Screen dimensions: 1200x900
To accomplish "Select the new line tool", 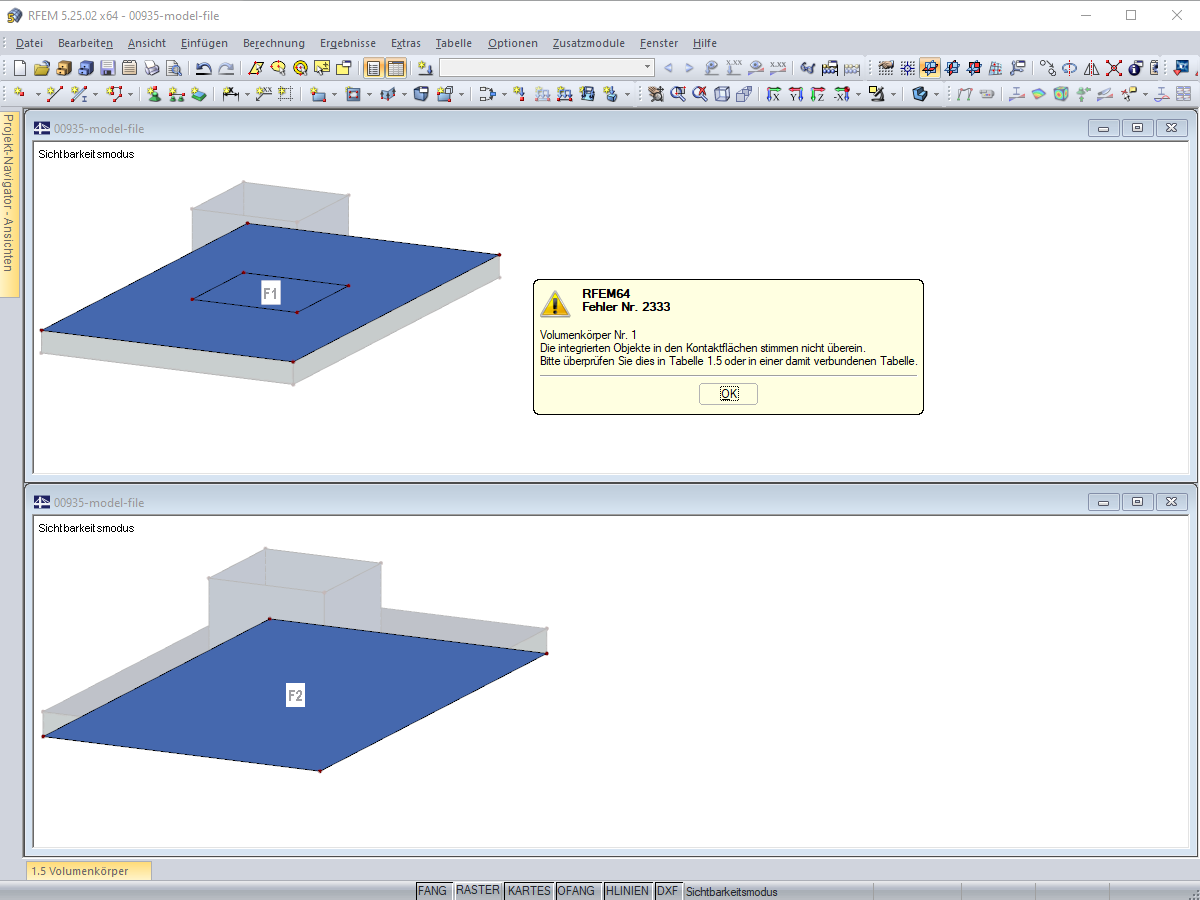I will tap(54, 94).
